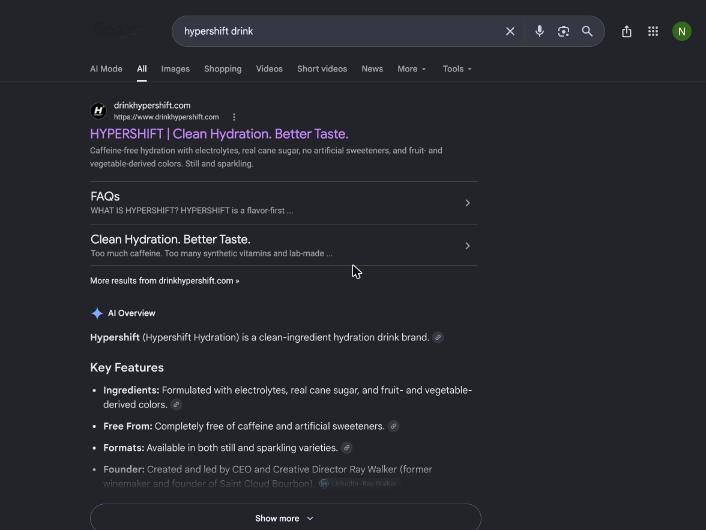The image size is (706, 530).
Task: Open source chip after Saint Cloud Bourbon
Action: pos(358,484)
